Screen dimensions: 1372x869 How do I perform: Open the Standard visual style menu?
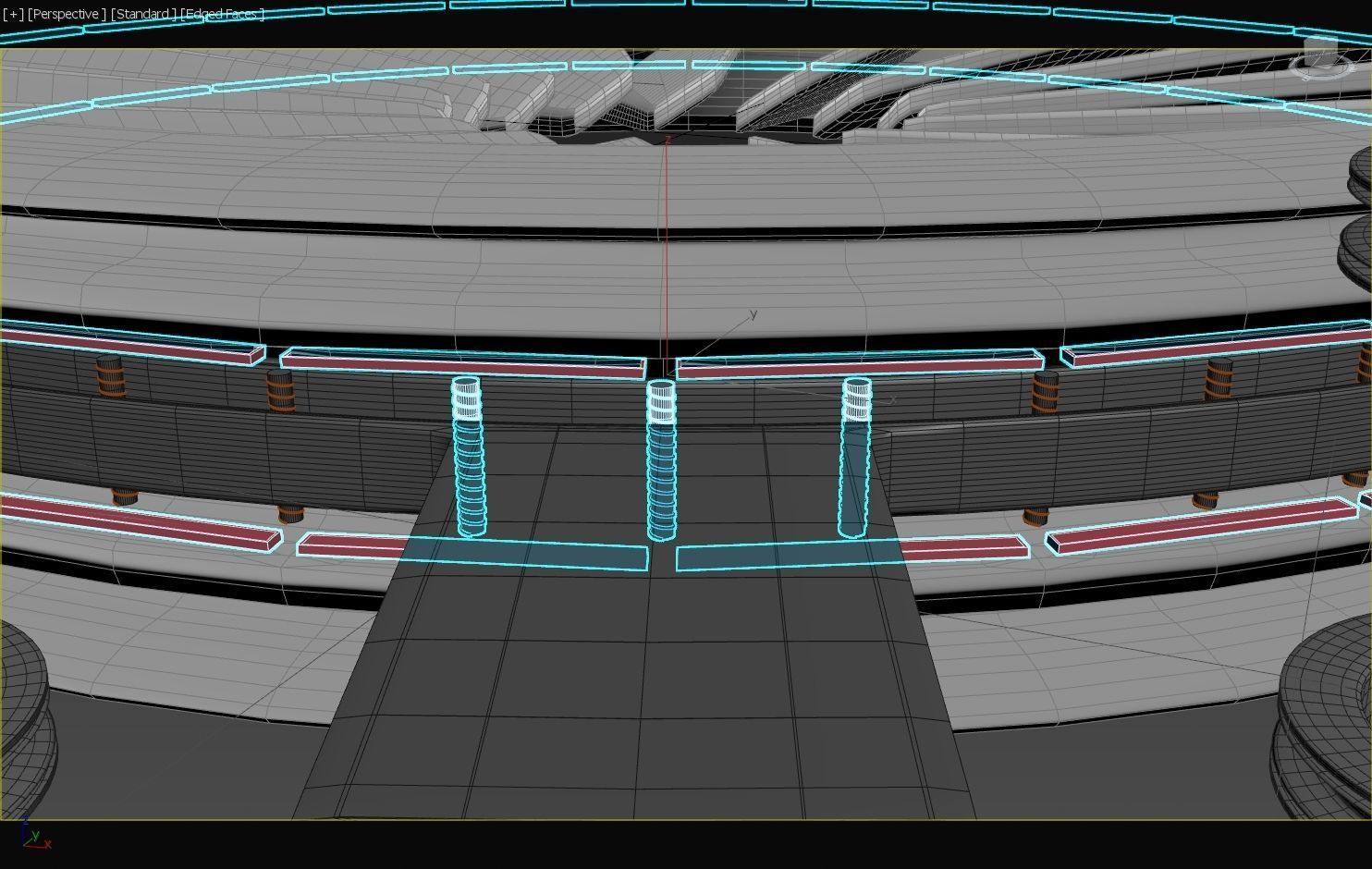[143, 14]
